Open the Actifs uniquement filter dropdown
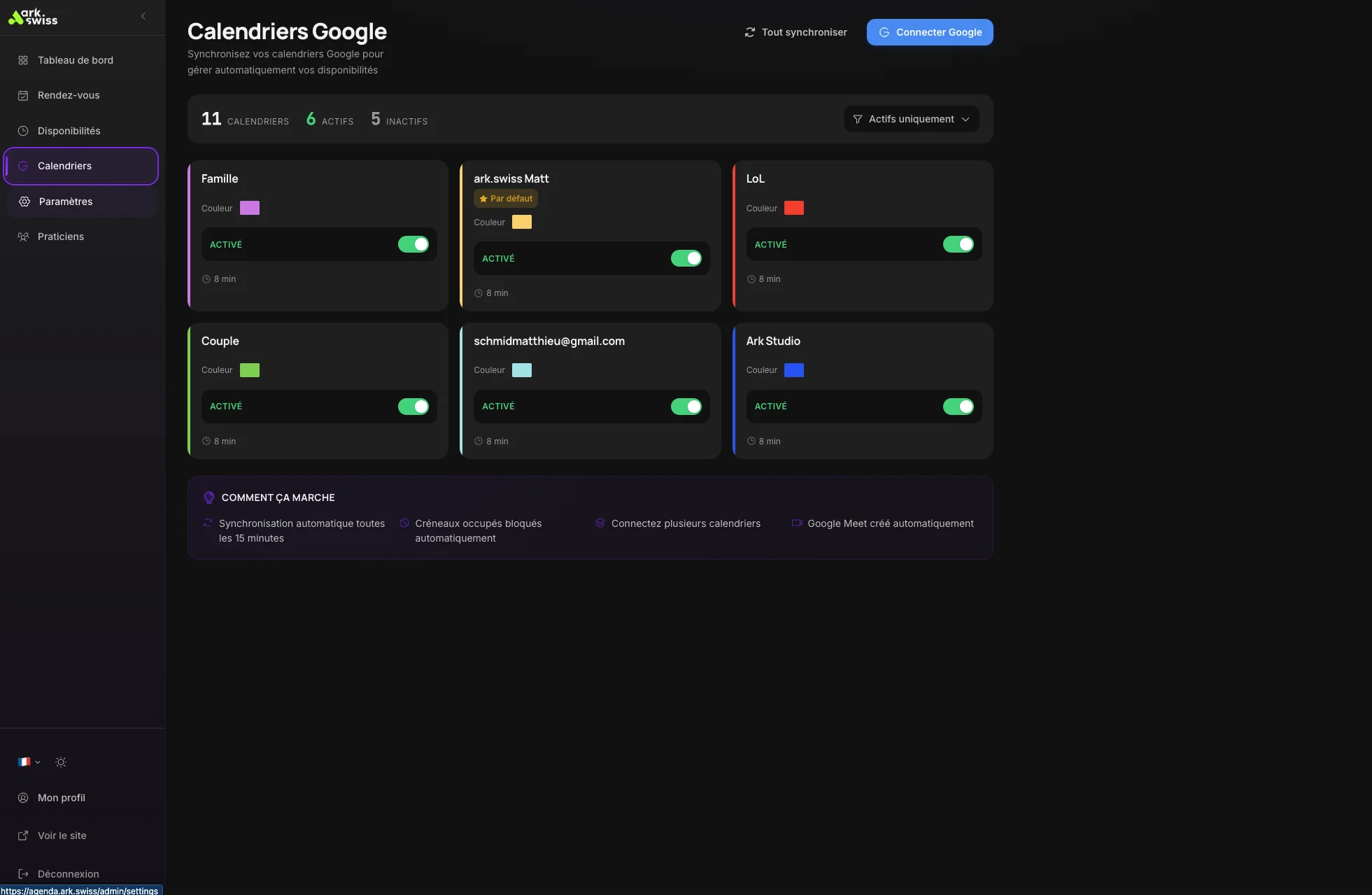 coord(910,119)
